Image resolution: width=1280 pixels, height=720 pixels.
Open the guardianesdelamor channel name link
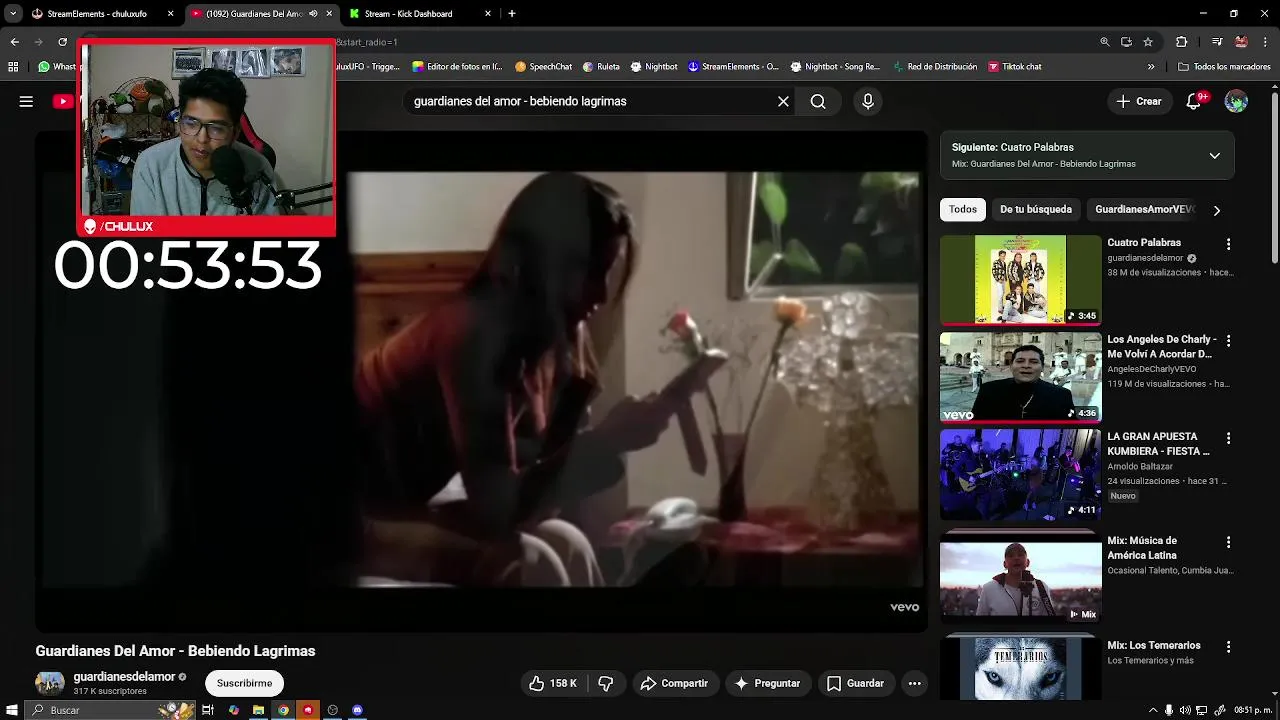point(124,677)
